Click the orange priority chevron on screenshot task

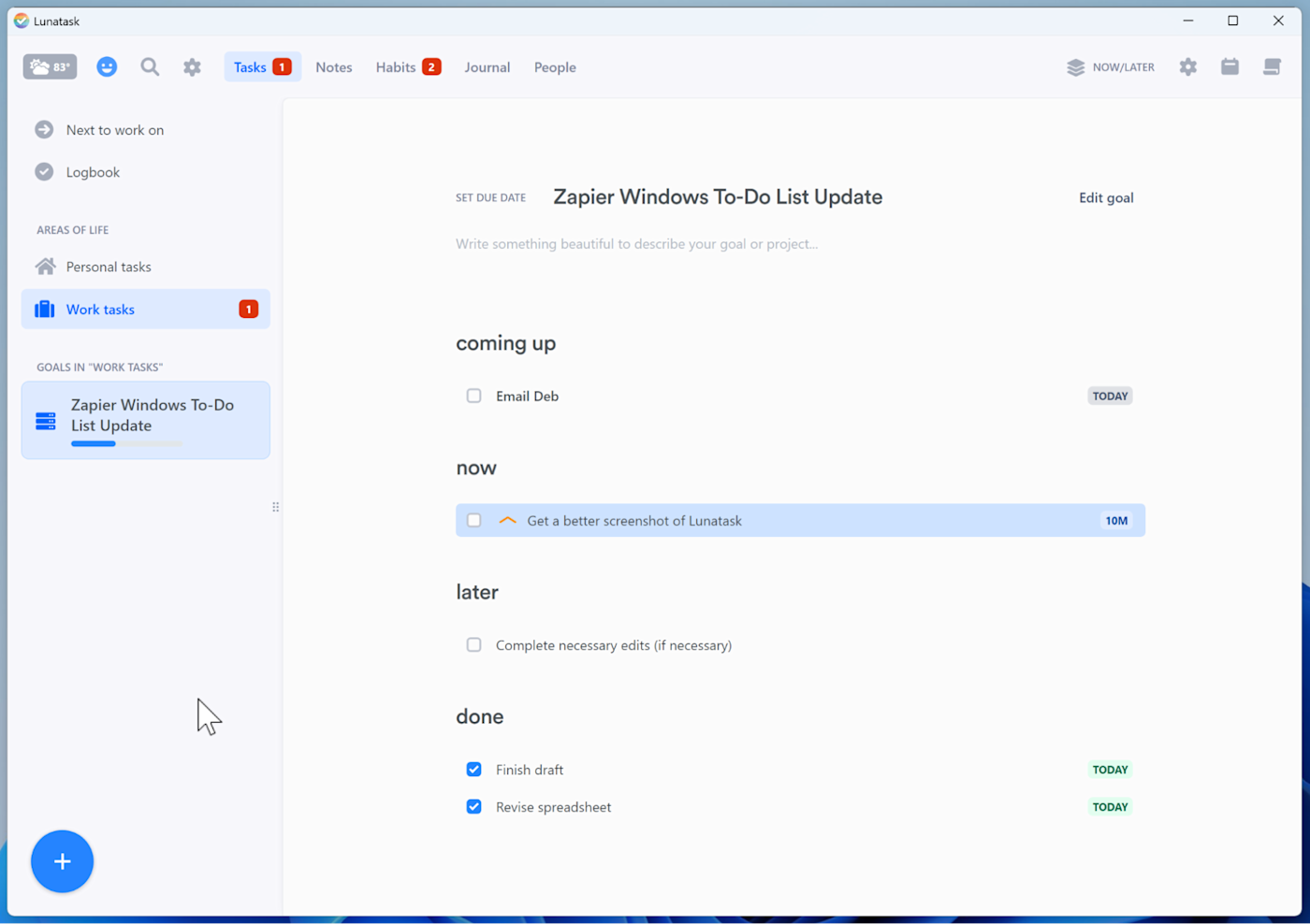click(508, 521)
